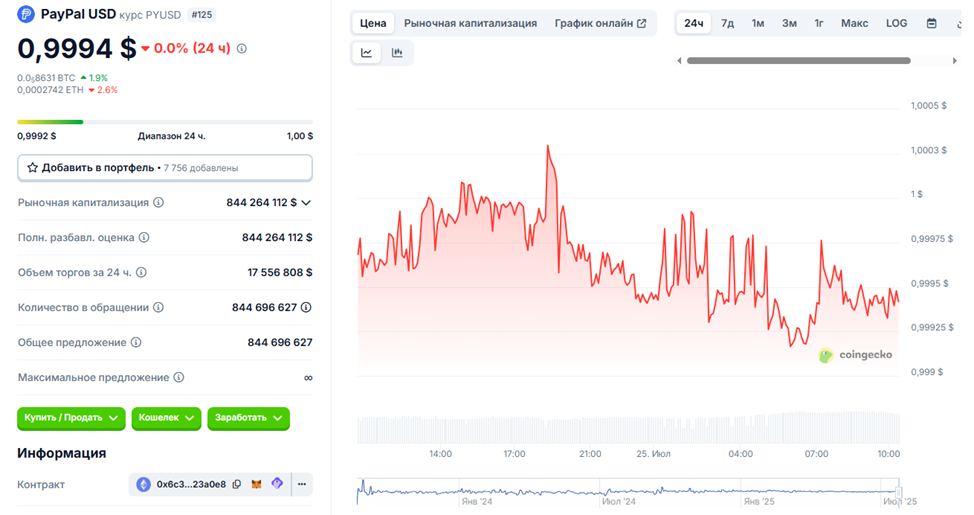Screen dimensions: 974x515
Task: Select the Цена tab
Action: pos(373,24)
